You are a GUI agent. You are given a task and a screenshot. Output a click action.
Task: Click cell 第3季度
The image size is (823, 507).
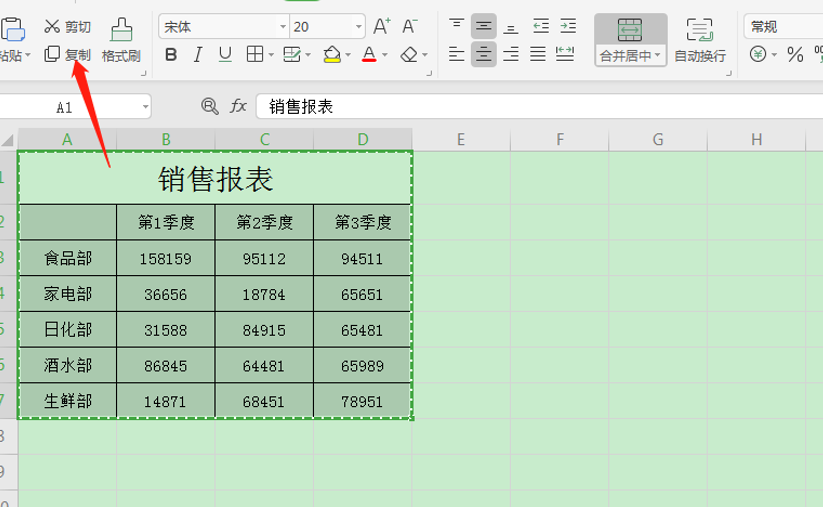(362, 223)
